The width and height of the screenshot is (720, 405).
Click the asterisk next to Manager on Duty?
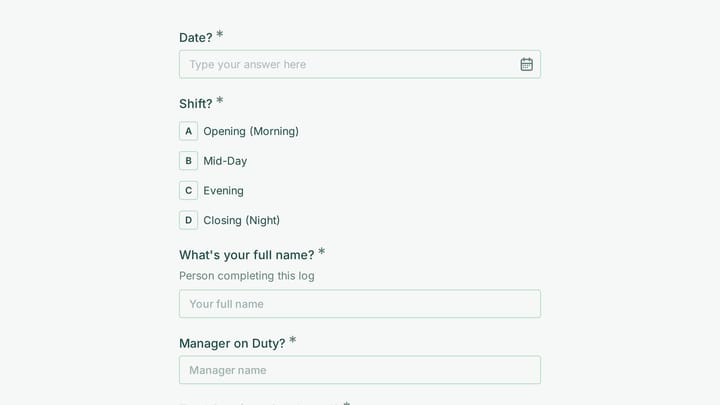pyautogui.click(x=292, y=340)
